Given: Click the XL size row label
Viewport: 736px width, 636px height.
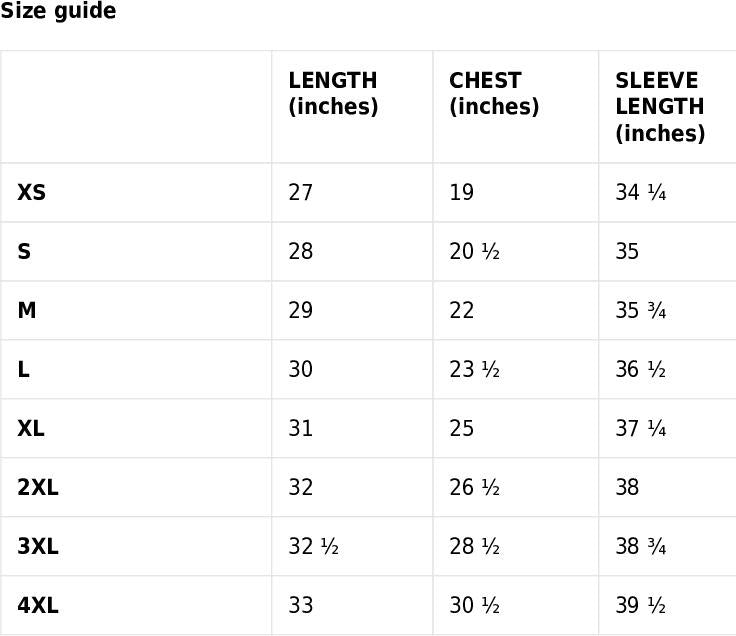Looking at the screenshot, I should click(x=31, y=429).
